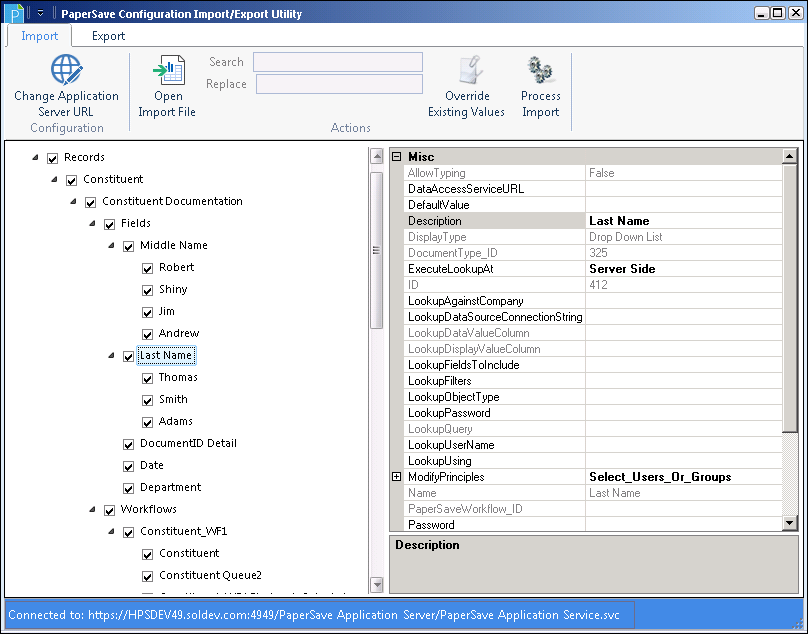The height and width of the screenshot is (634, 808).
Task: Toggle the Jim checkbox
Action: [x=147, y=312]
